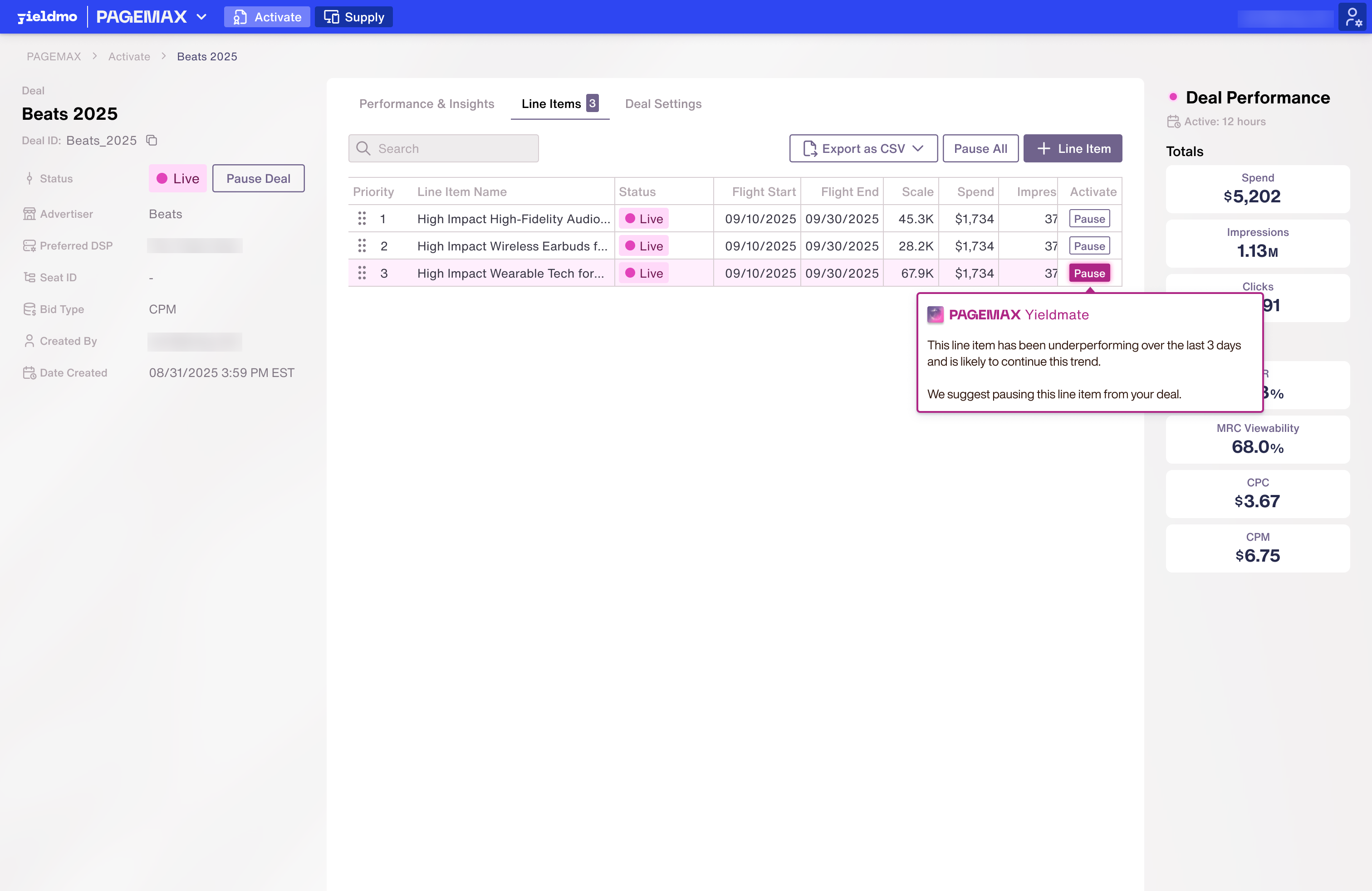1372x891 pixels.
Task: Add a new Line Item
Action: coord(1072,149)
